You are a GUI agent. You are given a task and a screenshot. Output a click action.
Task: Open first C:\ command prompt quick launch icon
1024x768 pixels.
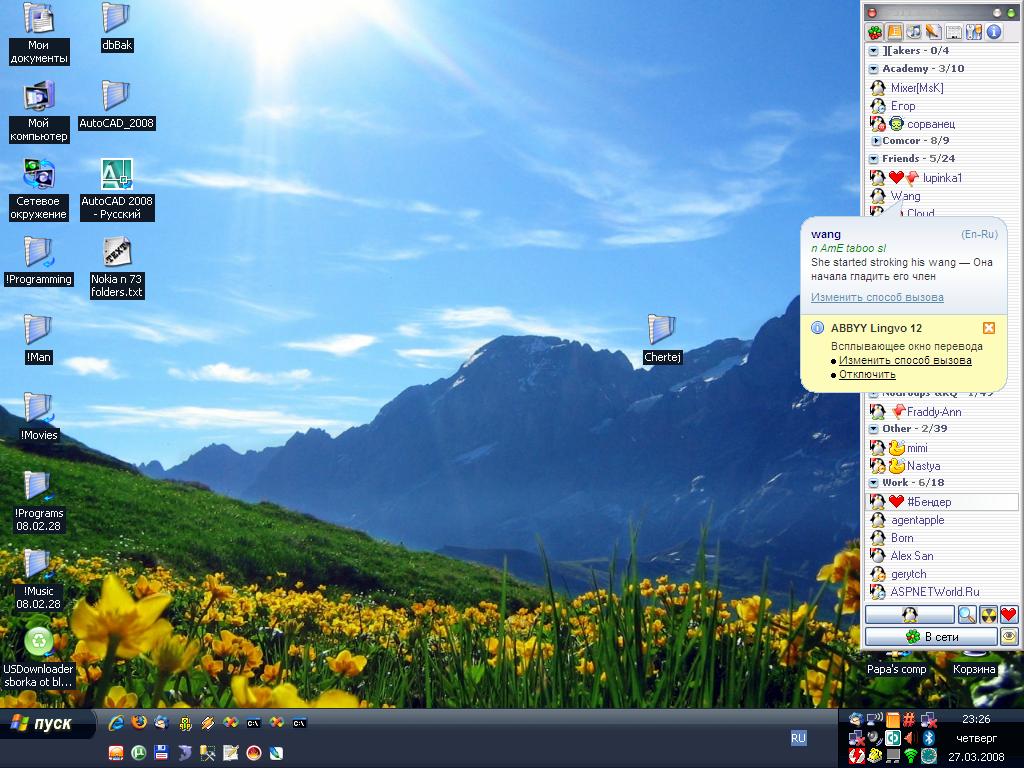253,723
